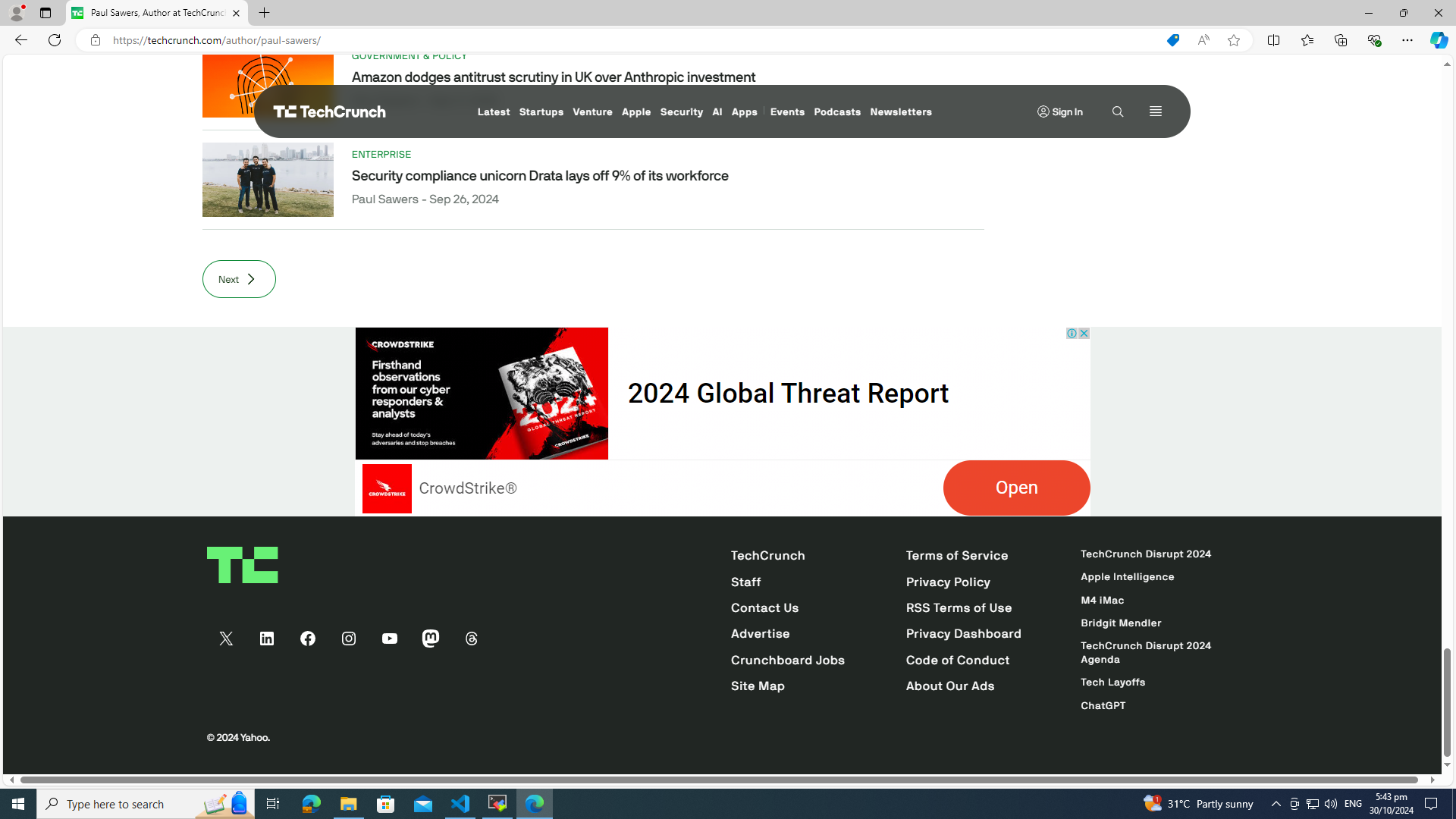Image resolution: width=1456 pixels, height=819 pixels.
Task: Open Startups in navigation bar
Action: (x=541, y=112)
